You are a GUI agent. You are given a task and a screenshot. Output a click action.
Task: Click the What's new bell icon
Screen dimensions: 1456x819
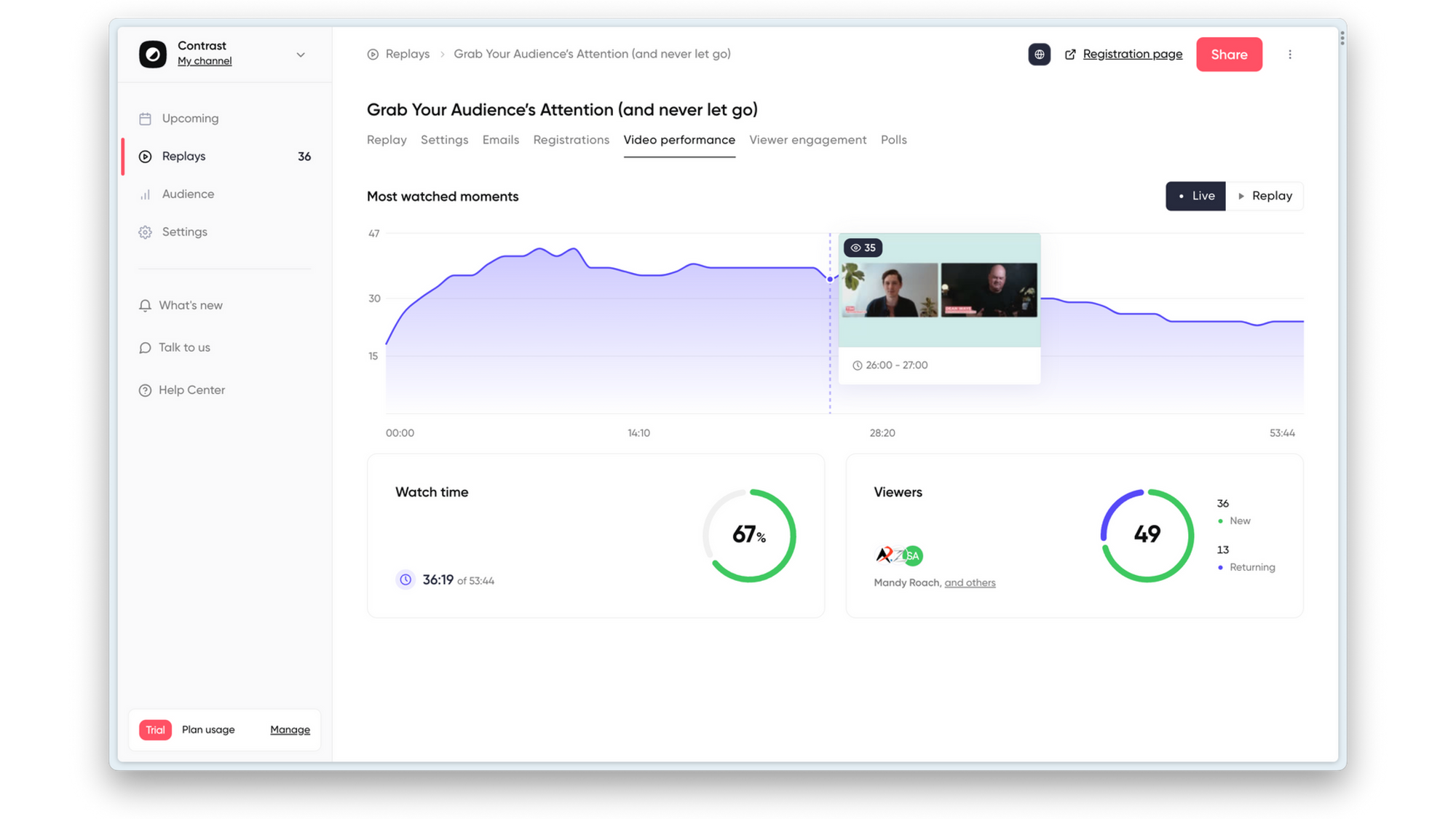(145, 305)
